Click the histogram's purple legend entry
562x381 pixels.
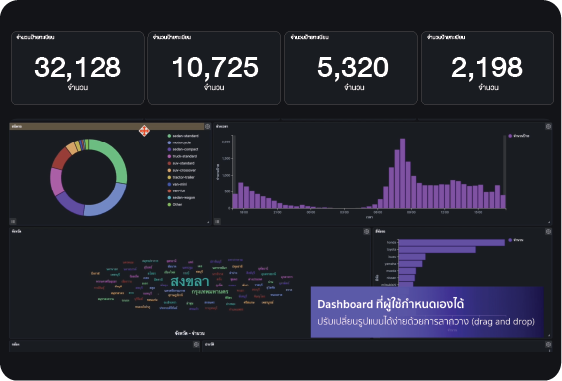pyautogui.click(x=519, y=136)
